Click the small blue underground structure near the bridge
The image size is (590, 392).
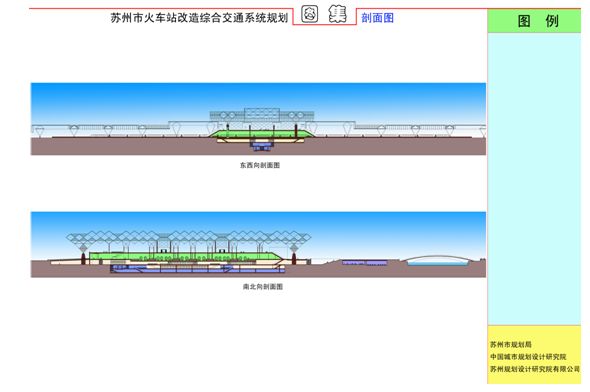tap(365, 262)
